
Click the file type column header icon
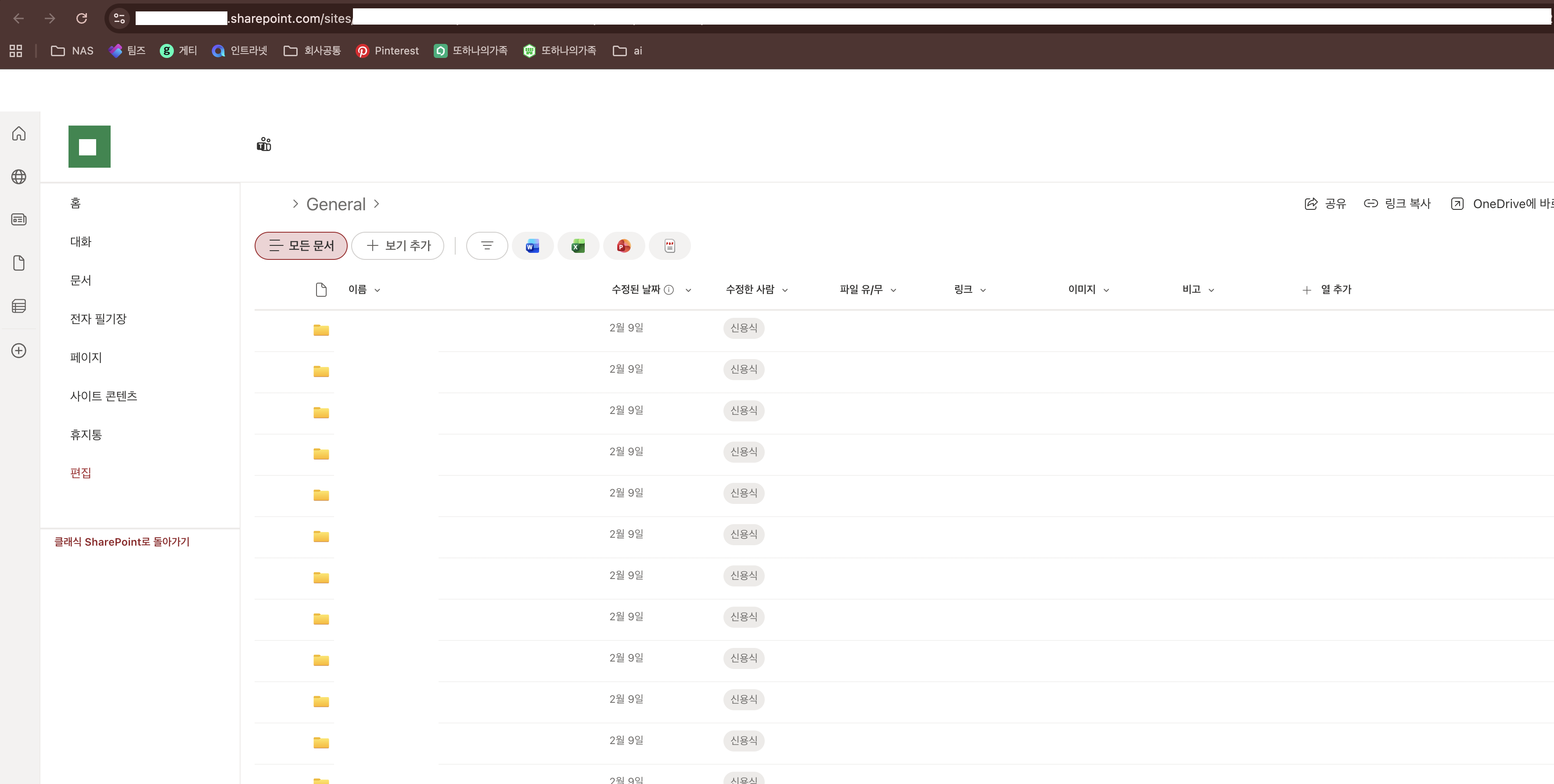(321, 289)
